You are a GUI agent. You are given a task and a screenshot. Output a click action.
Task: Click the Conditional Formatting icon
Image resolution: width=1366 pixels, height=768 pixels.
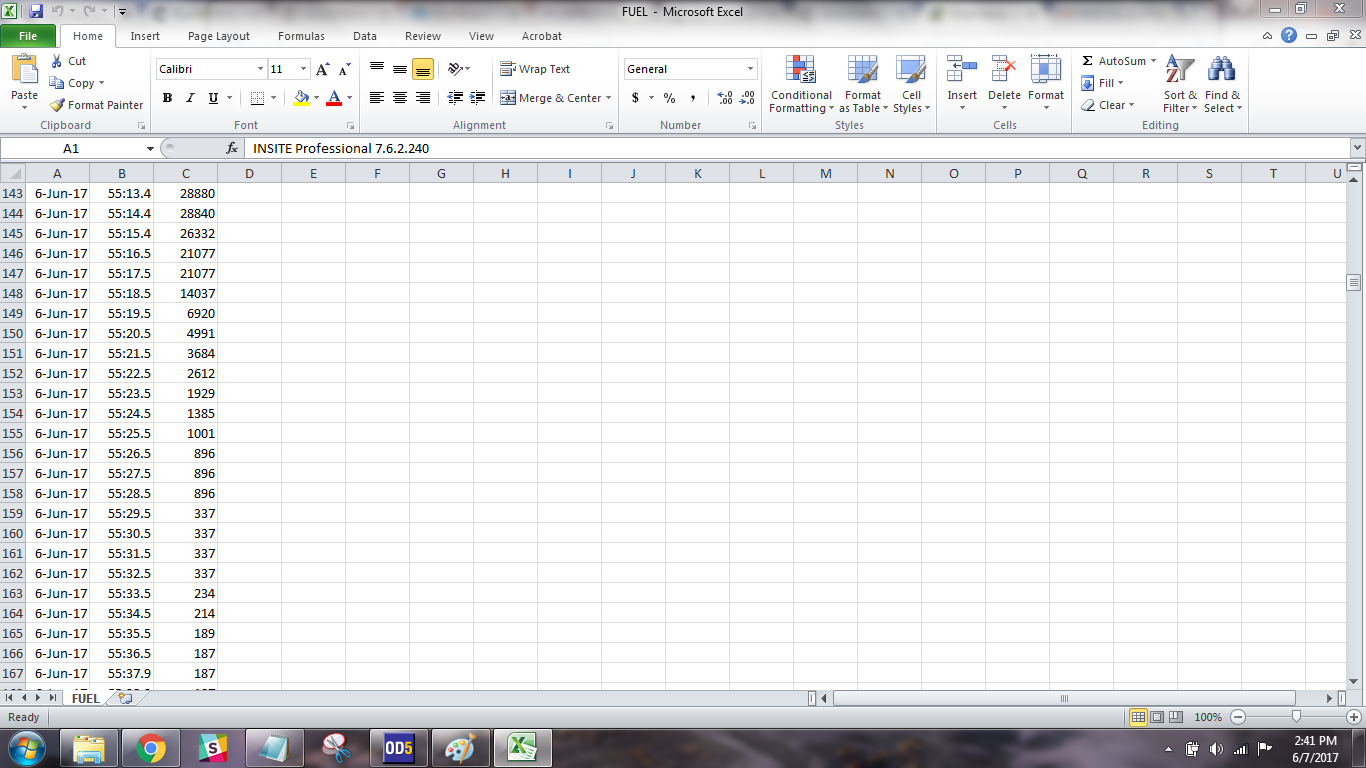pyautogui.click(x=800, y=70)
